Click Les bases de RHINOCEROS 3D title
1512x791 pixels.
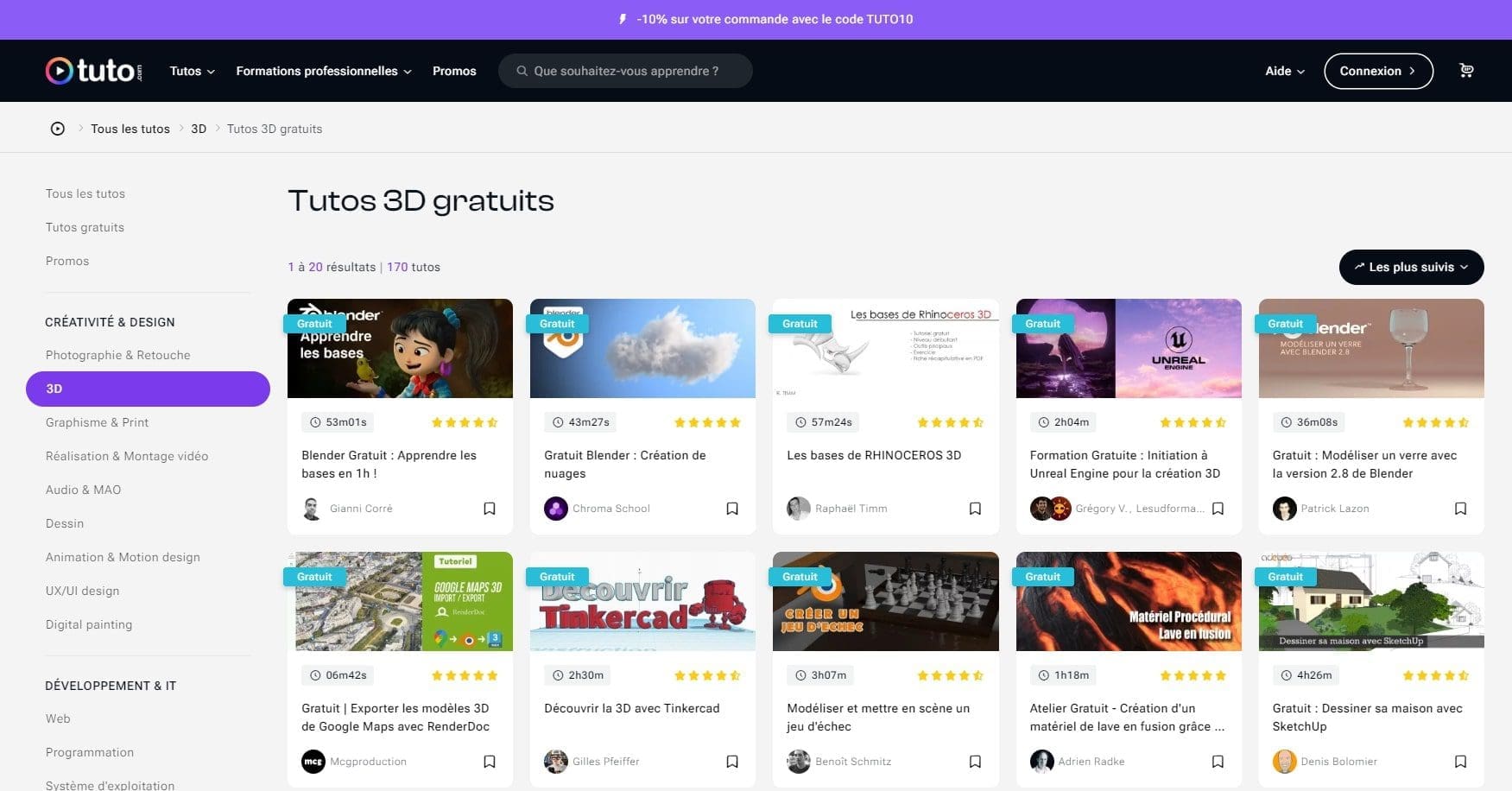pyautogui.click(x=874, y=455)
